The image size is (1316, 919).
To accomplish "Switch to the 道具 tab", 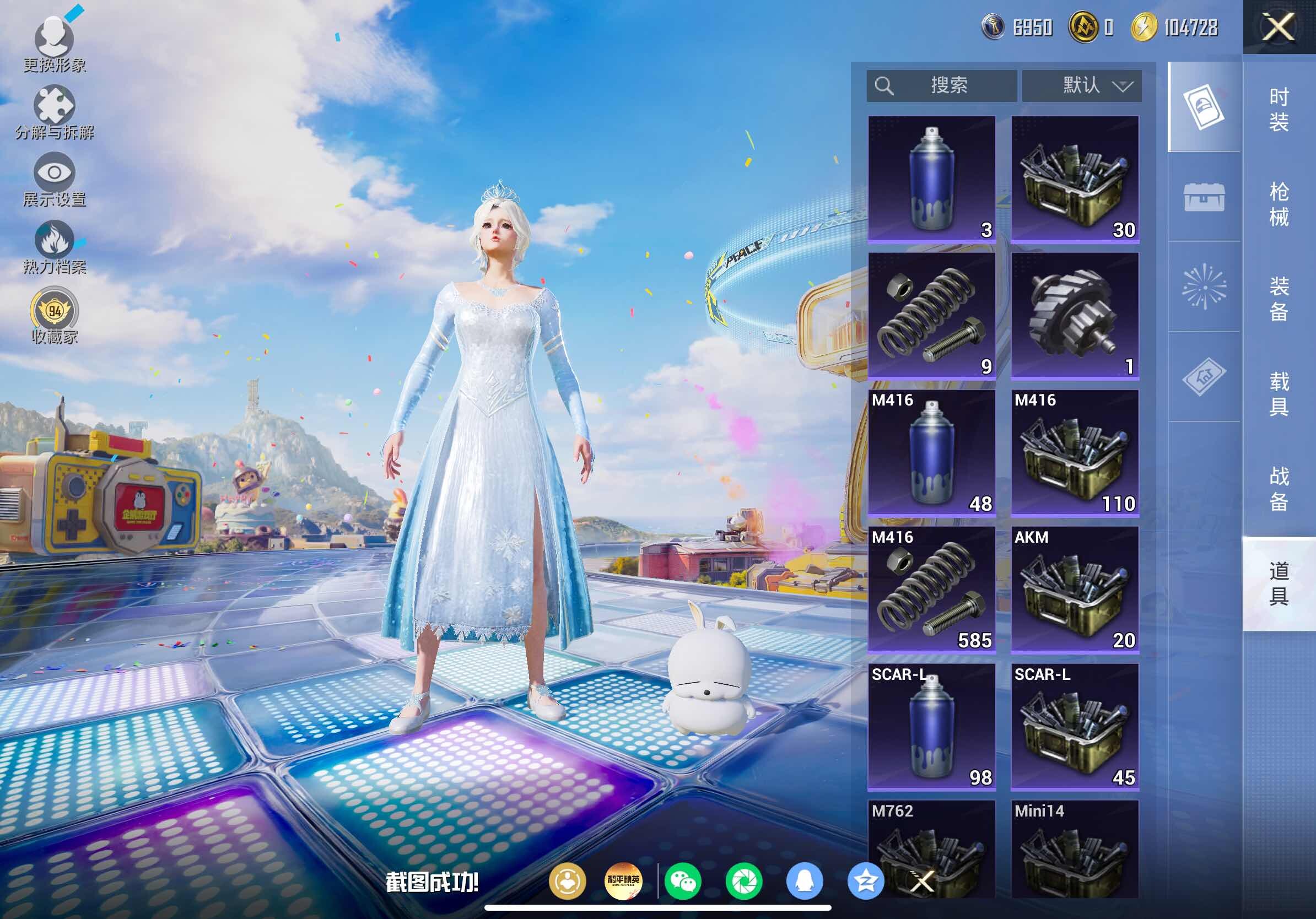I will tap(1279, 584).
